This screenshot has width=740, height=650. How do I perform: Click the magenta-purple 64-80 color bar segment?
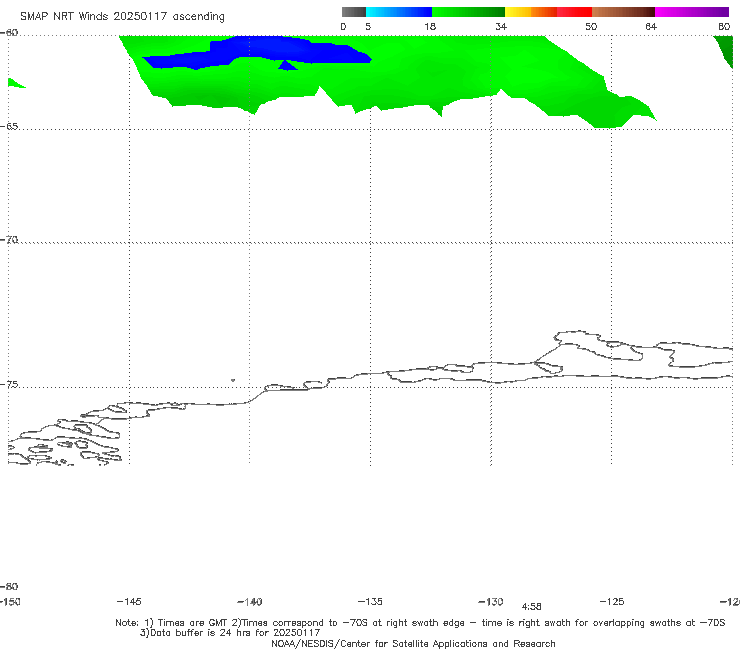[x=692, y=12]
